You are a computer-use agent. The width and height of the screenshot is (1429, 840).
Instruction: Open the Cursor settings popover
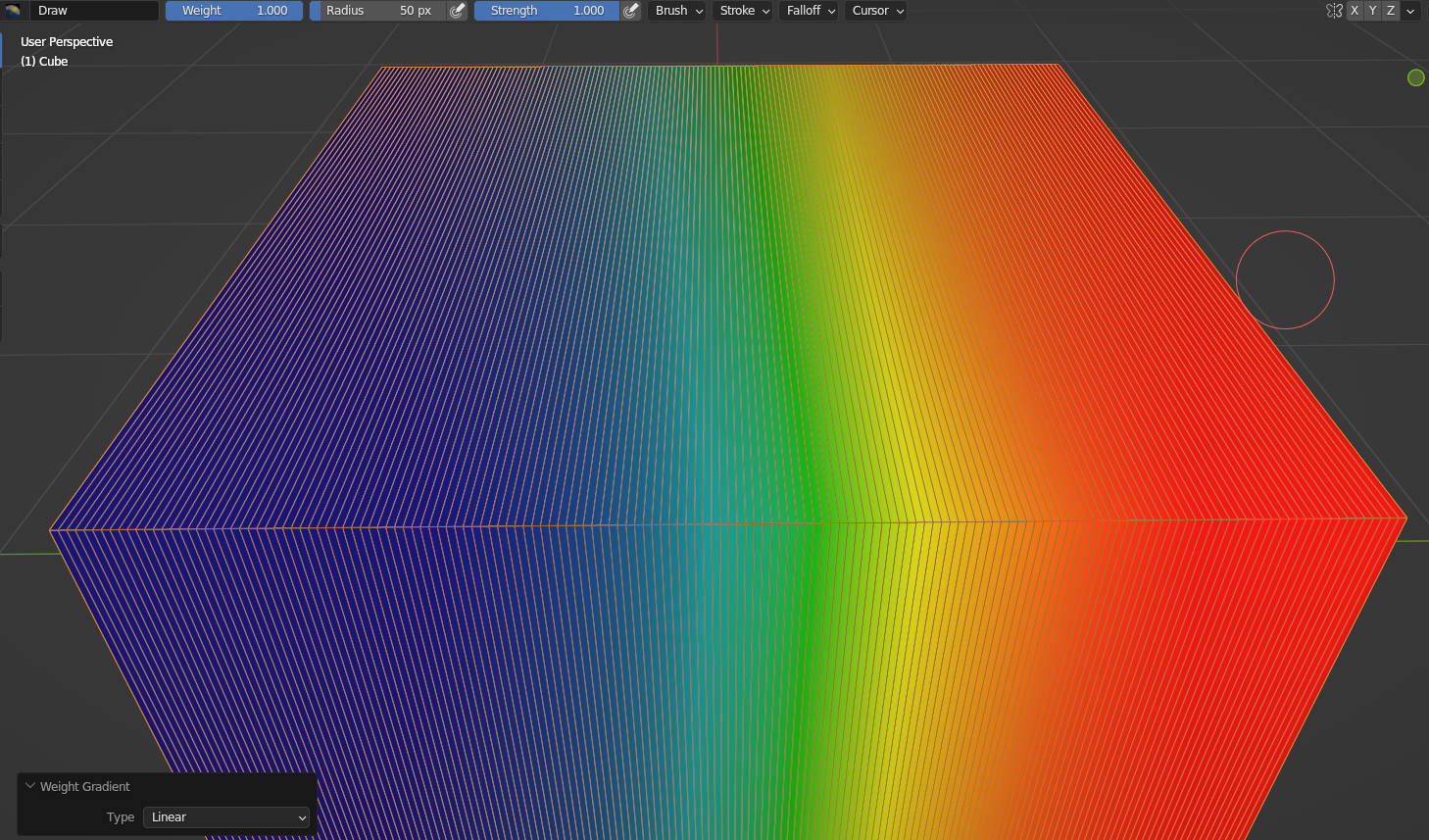click(877, 11)
